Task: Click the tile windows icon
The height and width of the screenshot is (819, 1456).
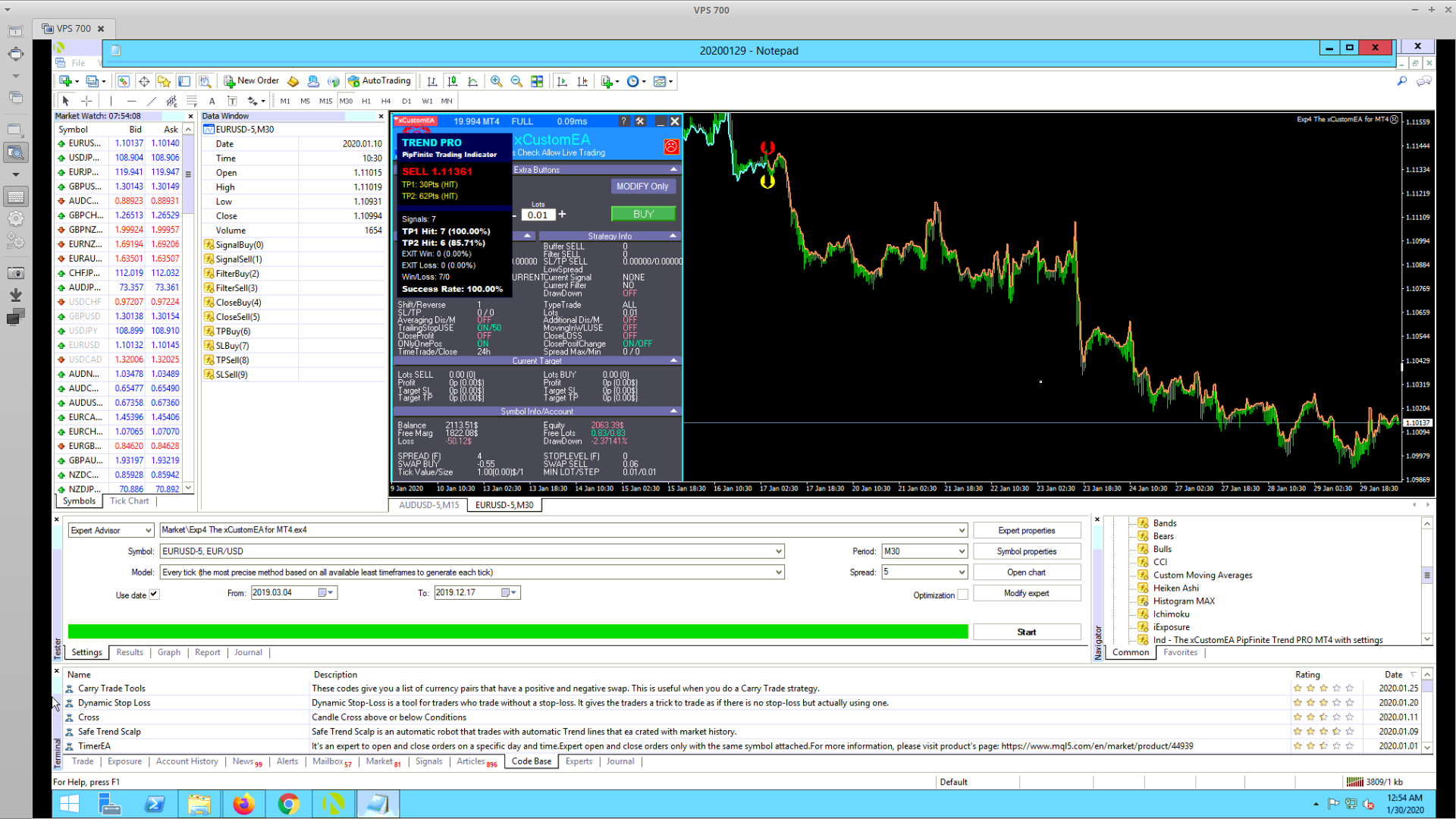Action: point(537,81)
